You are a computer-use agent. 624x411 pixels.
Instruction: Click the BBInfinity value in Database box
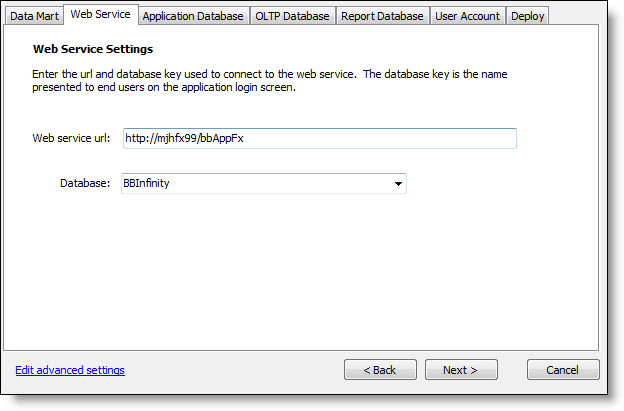coord(147,184)
